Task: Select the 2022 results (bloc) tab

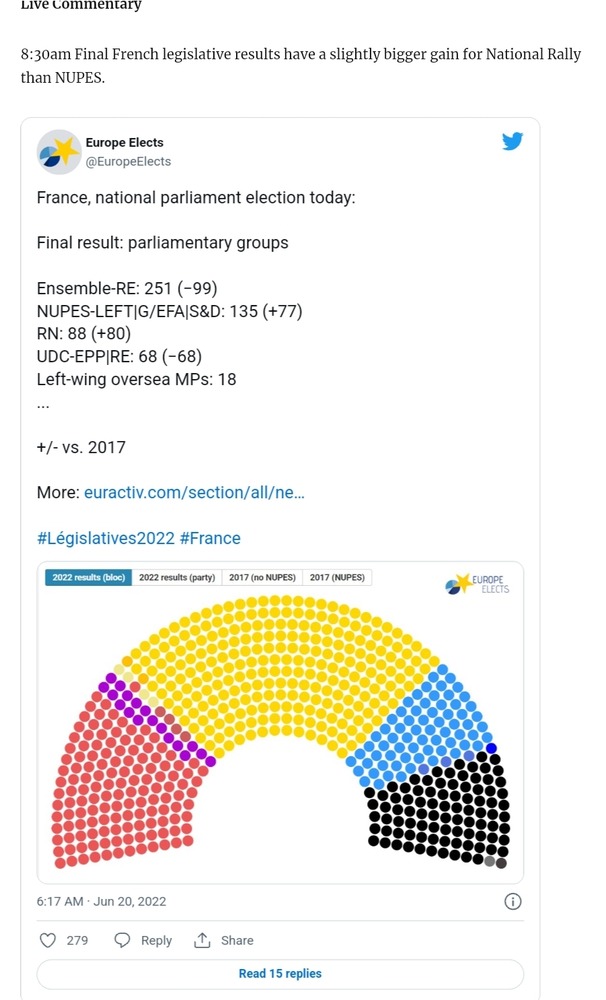Action: pyautogui.click(x=87, y=578)
